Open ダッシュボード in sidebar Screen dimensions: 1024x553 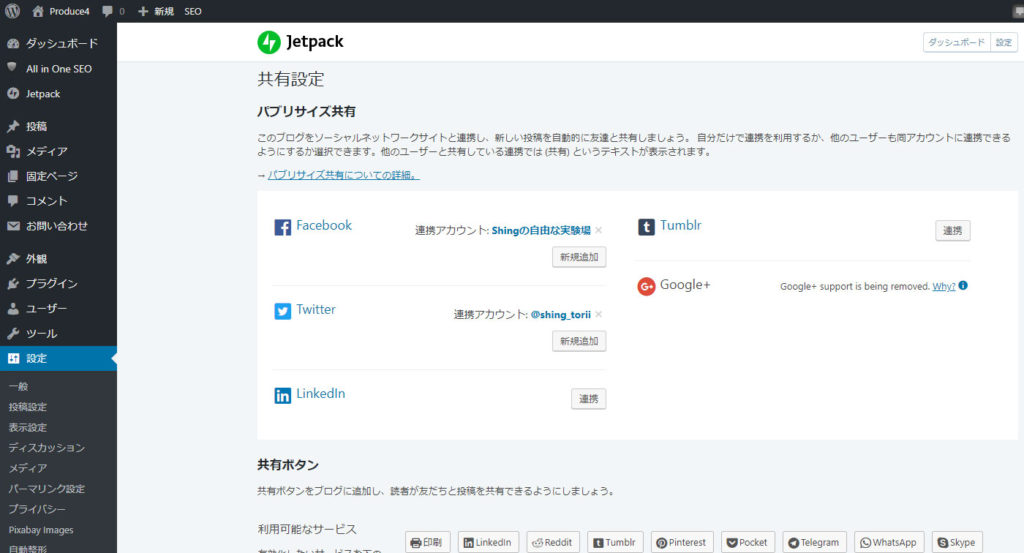pos(58,43)
